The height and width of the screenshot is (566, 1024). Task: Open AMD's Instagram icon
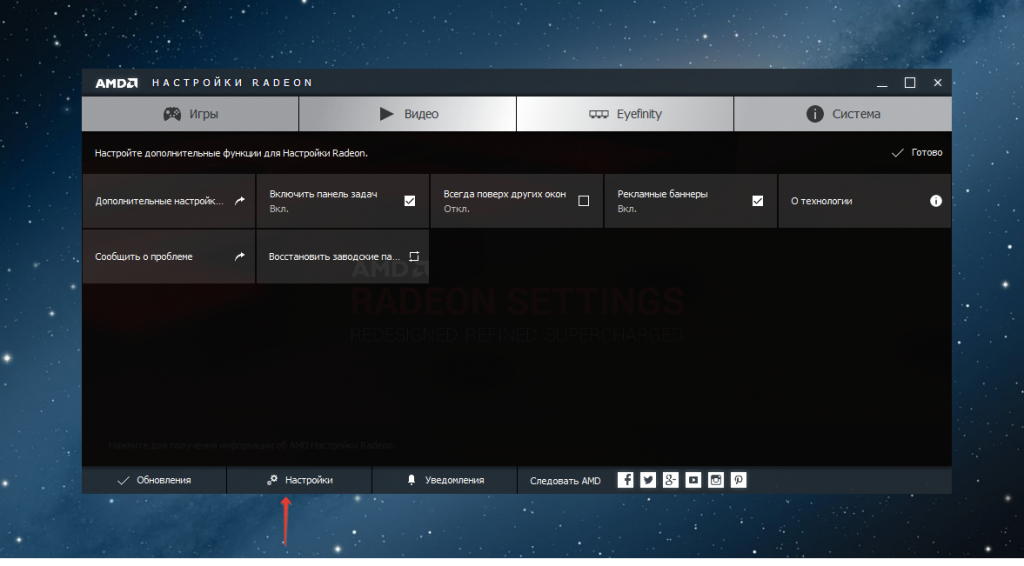(x=716, y=480)
